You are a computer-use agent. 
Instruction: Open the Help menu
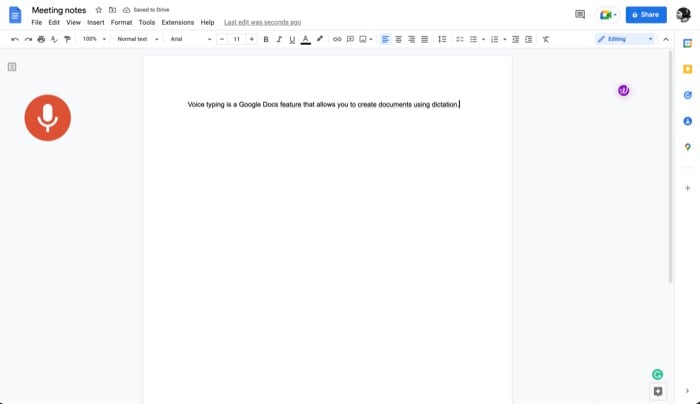[x=207, y=22]
